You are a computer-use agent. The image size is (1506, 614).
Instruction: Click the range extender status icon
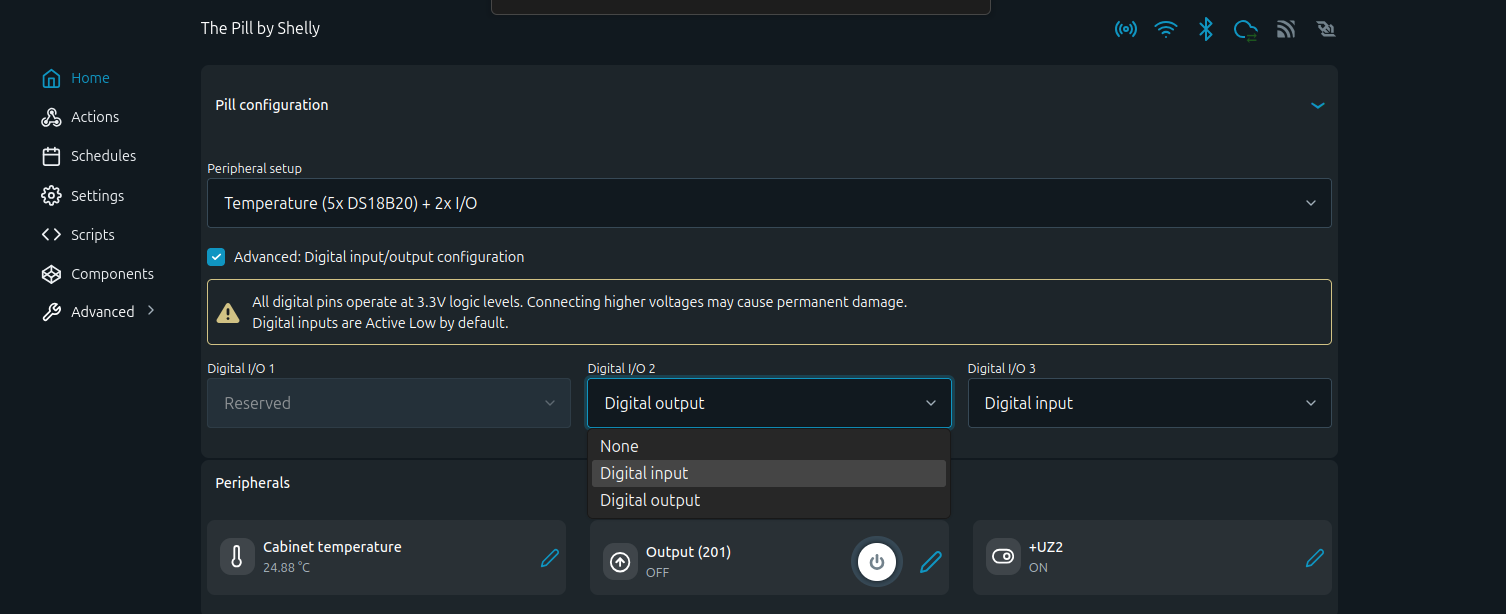click(x=1286, y=29)
